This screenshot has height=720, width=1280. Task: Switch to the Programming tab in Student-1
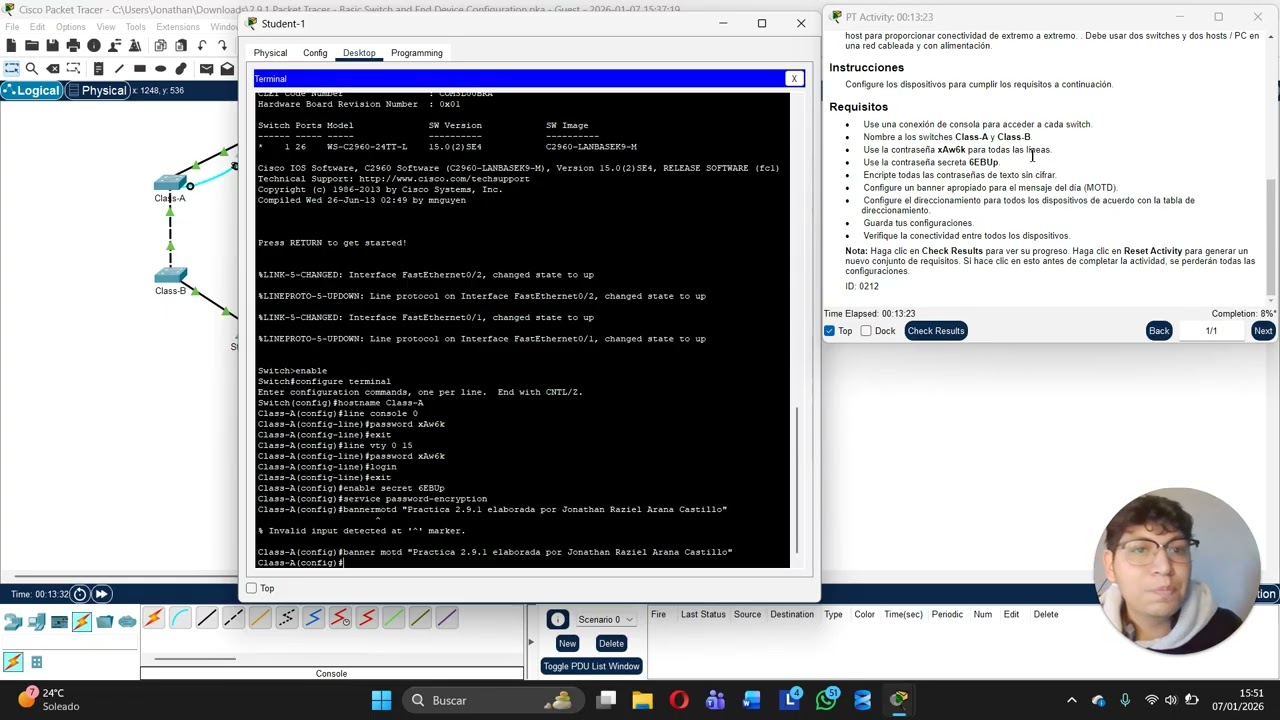tap(417, 53)
